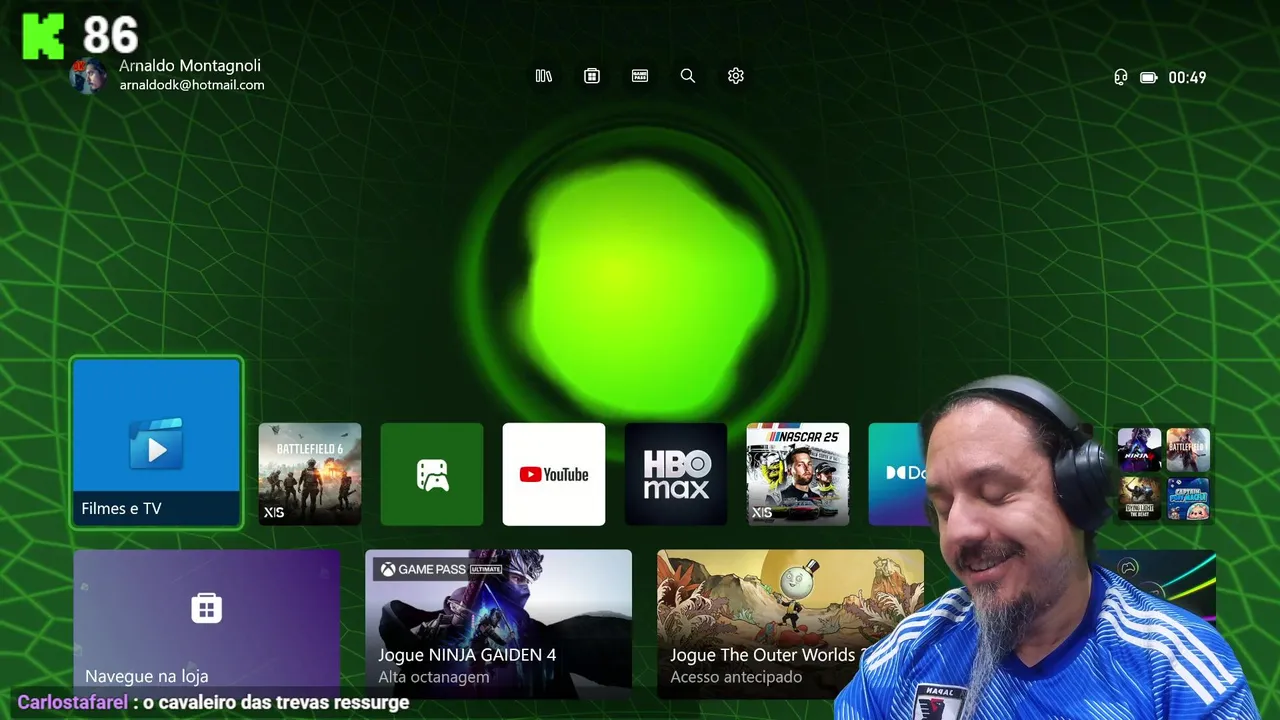Click the headset status icon
The width and height of the screenshot is (1280, 720).
(1121, 77)
